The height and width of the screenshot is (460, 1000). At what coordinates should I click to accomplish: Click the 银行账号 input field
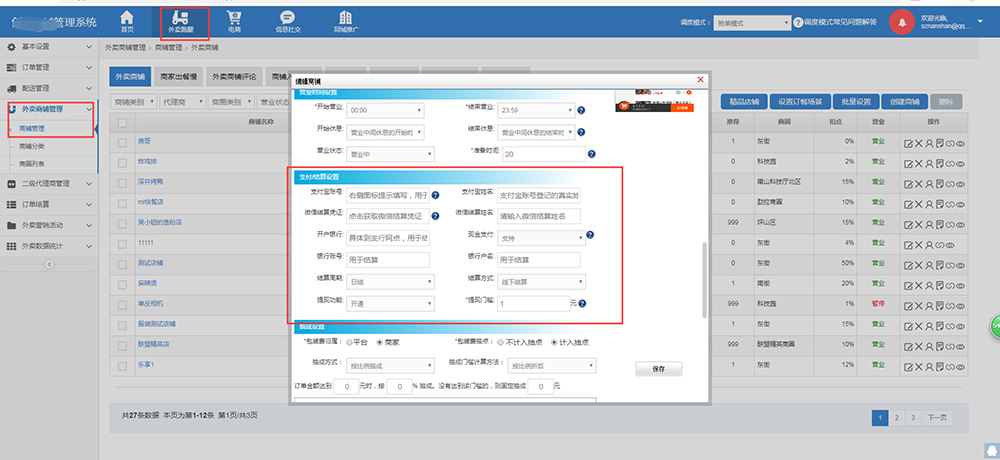(387, 260)
